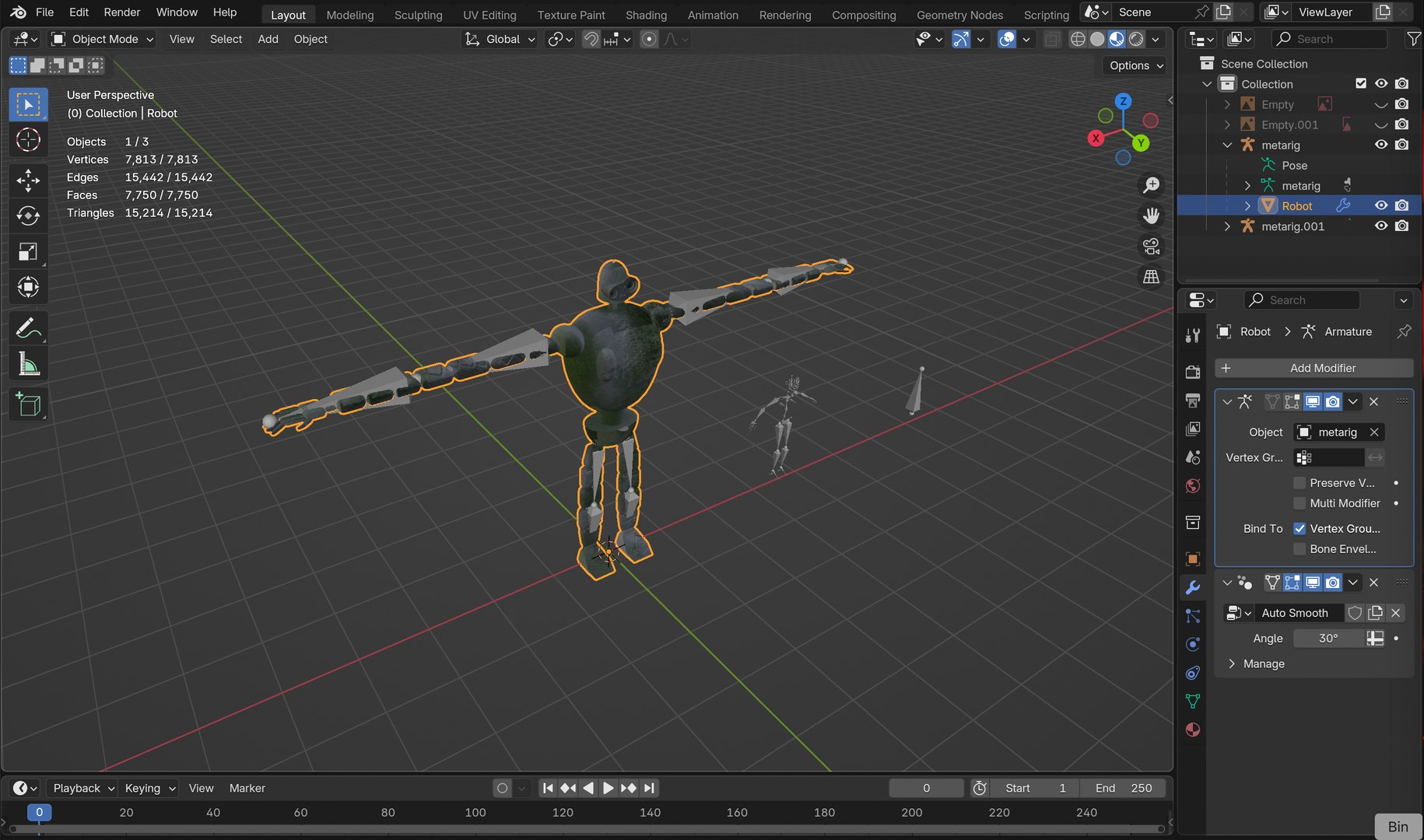1424x840 pixels.
Task: Open the Render menu
Action: 122,12
